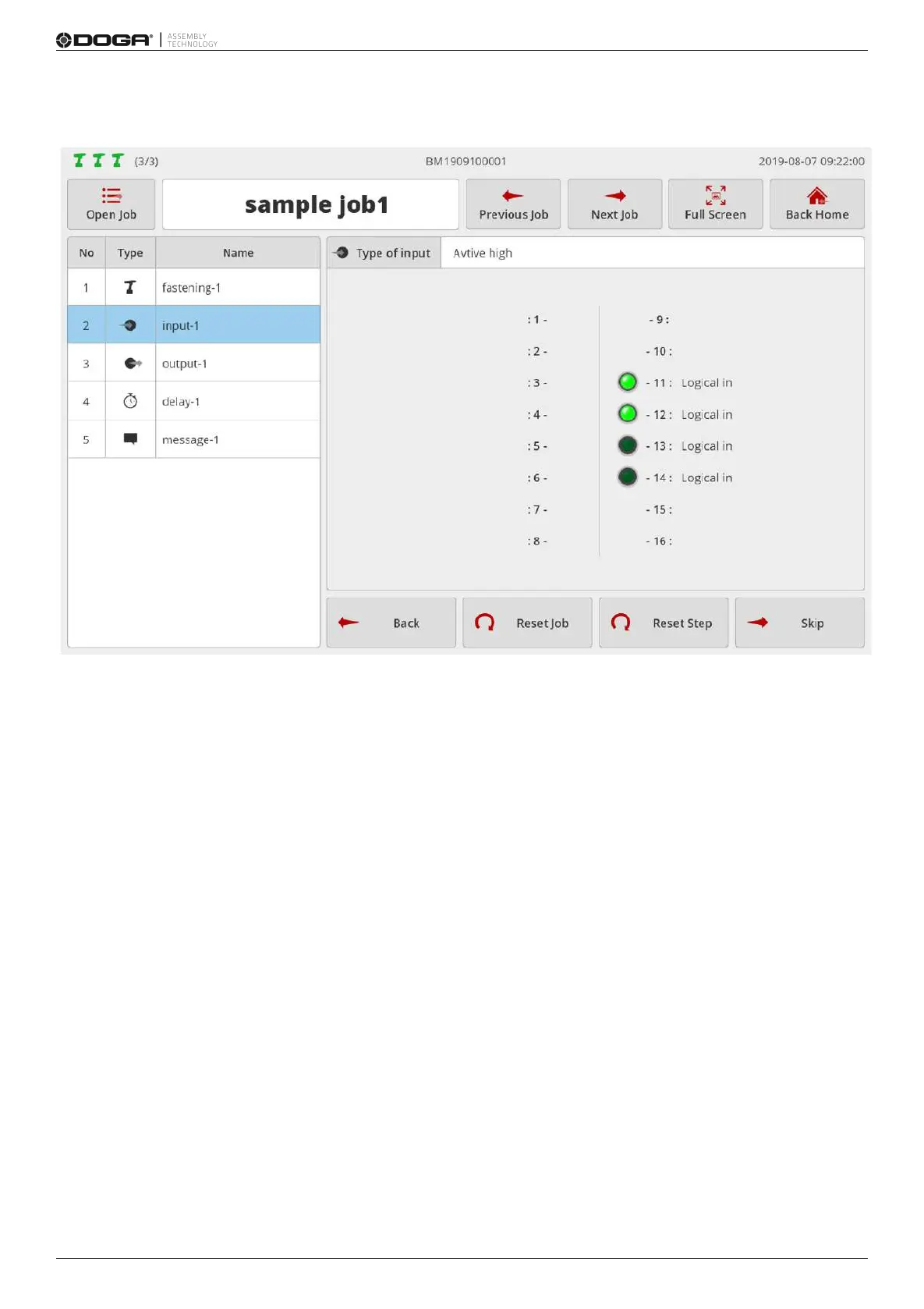Click Logical in label for input 14
924x1309 pixels.
coord(706,478)
